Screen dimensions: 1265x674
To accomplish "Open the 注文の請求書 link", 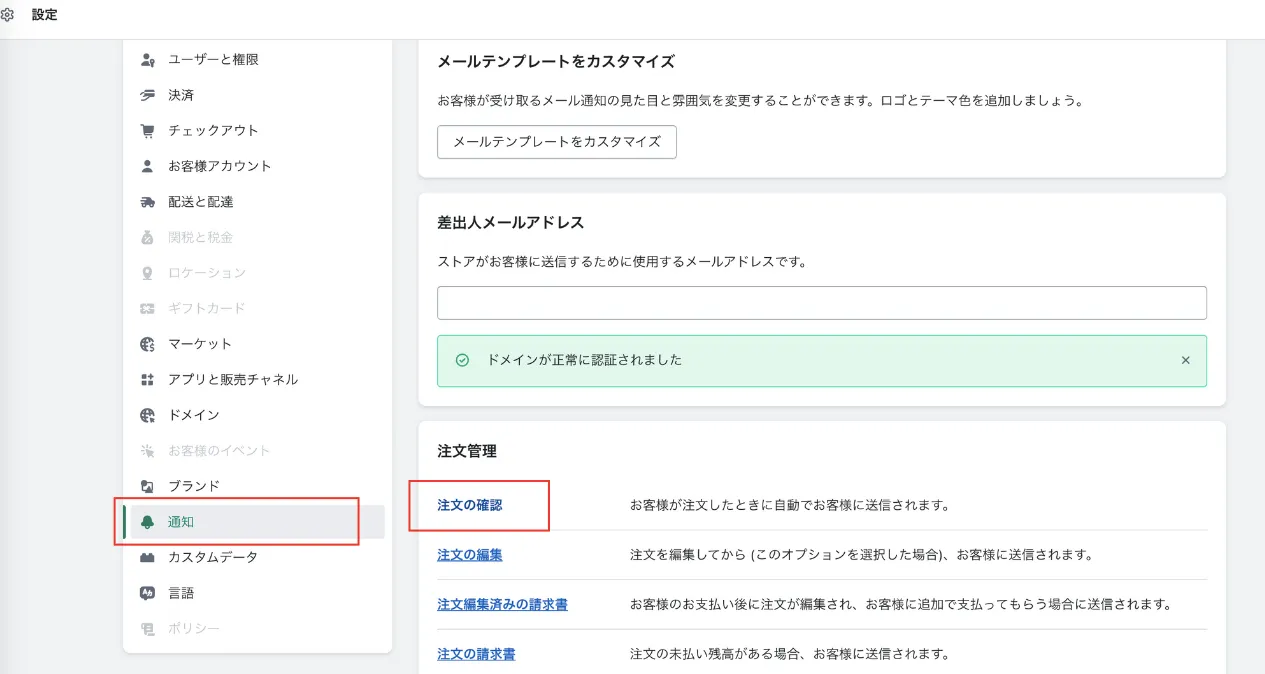I will click(476, 654).
